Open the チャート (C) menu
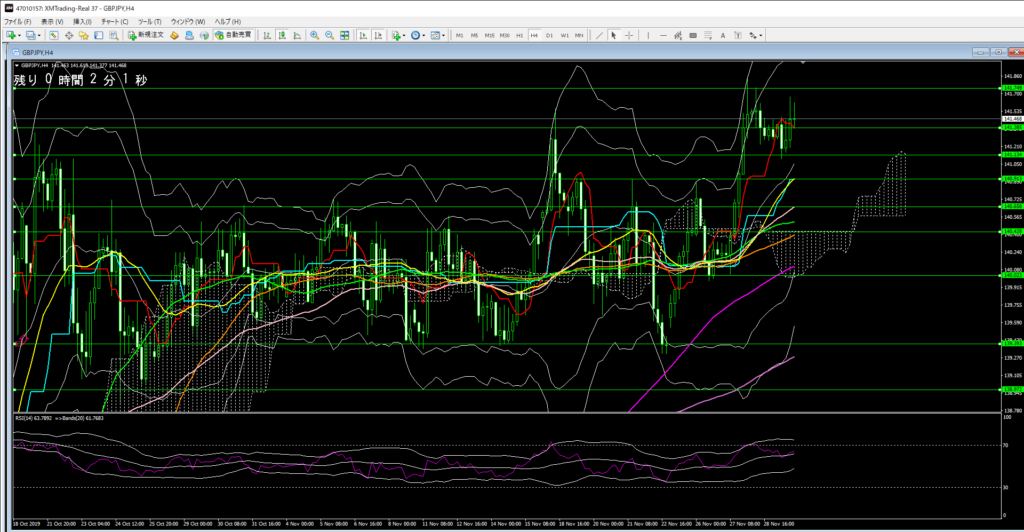 (x=114, y=22)
